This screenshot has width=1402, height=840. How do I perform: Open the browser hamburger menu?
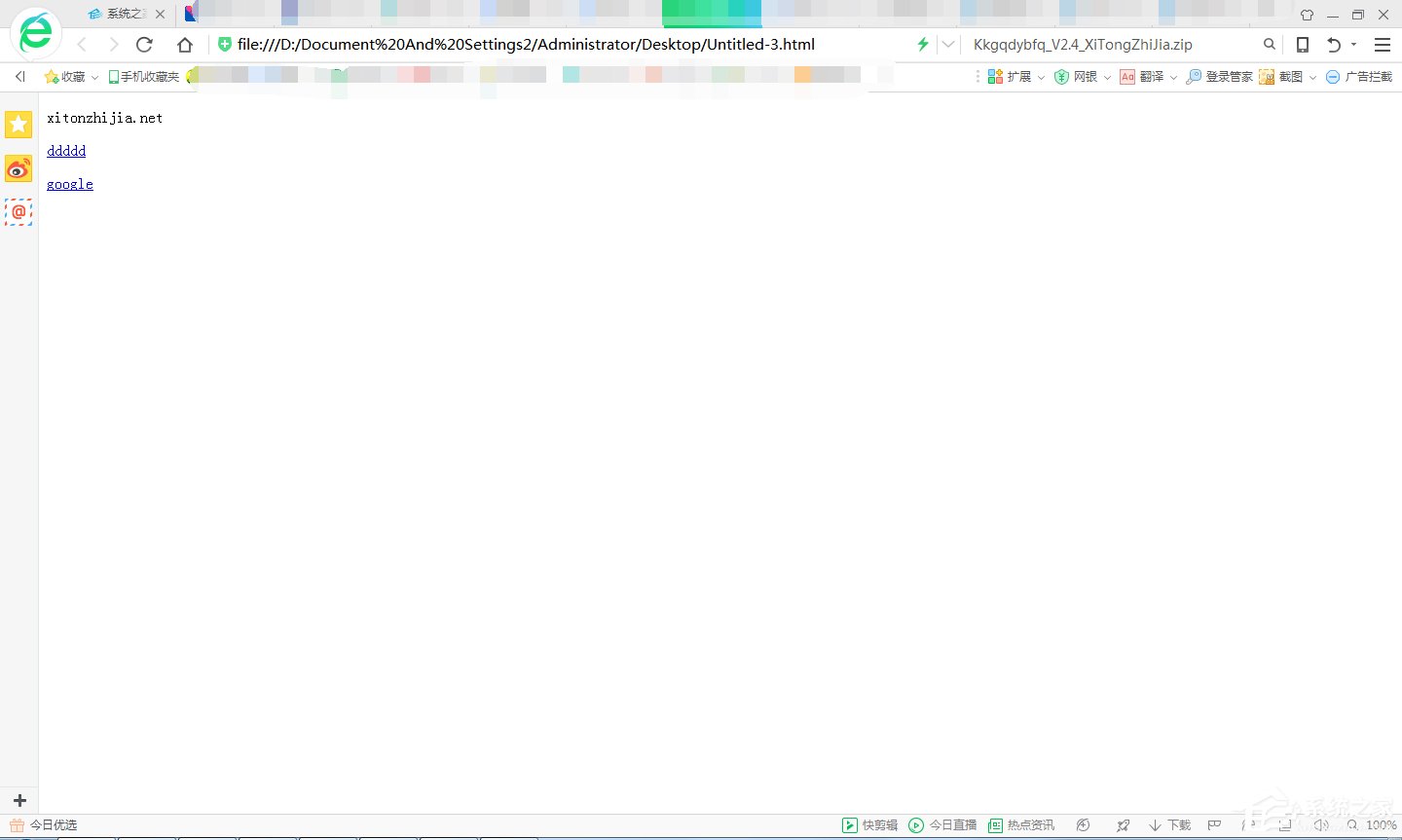[1383, 45]
